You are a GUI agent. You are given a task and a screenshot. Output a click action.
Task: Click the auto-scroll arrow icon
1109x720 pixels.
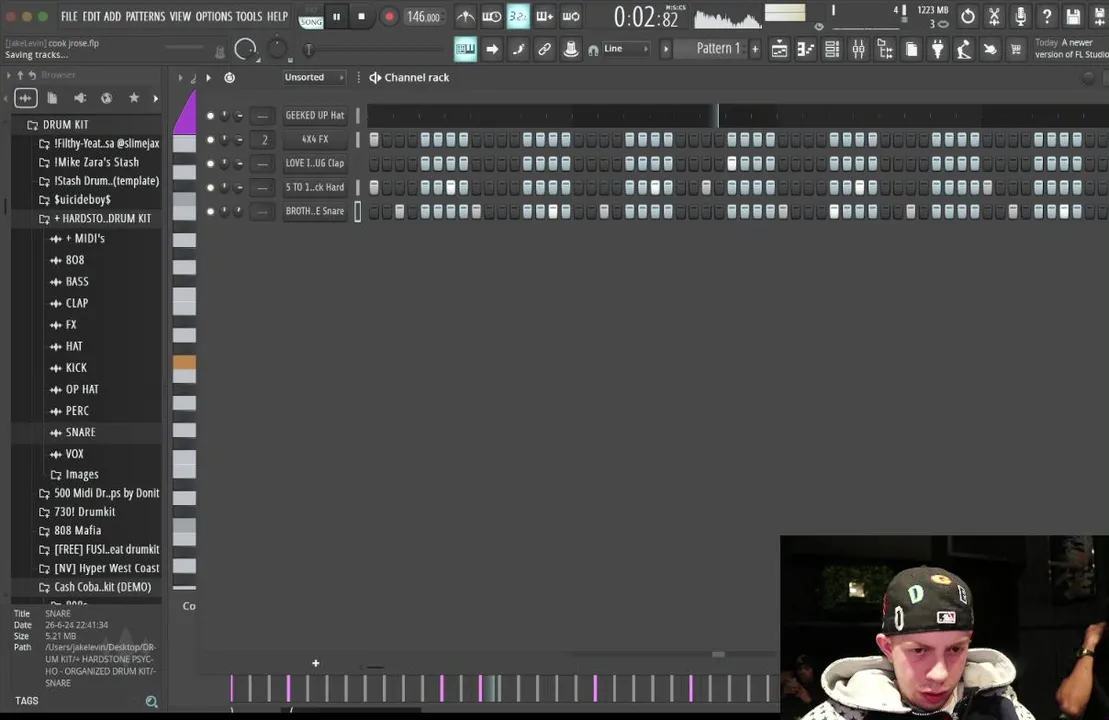coord(492,49)
